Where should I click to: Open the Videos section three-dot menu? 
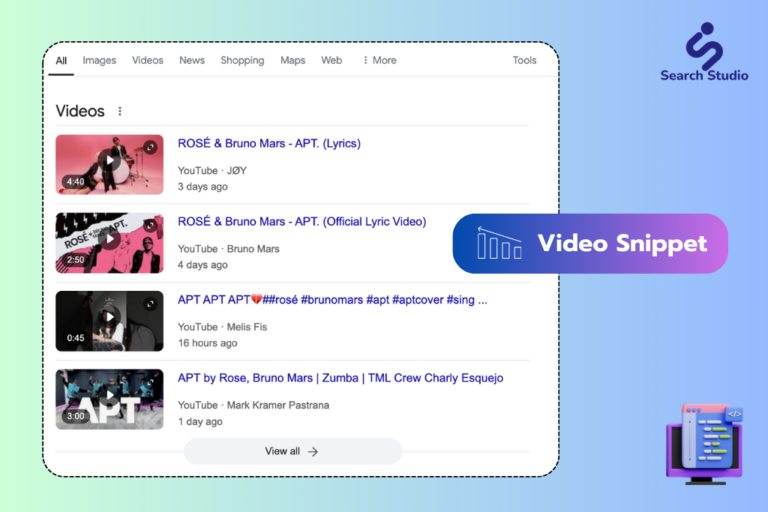tap(120, 111)
